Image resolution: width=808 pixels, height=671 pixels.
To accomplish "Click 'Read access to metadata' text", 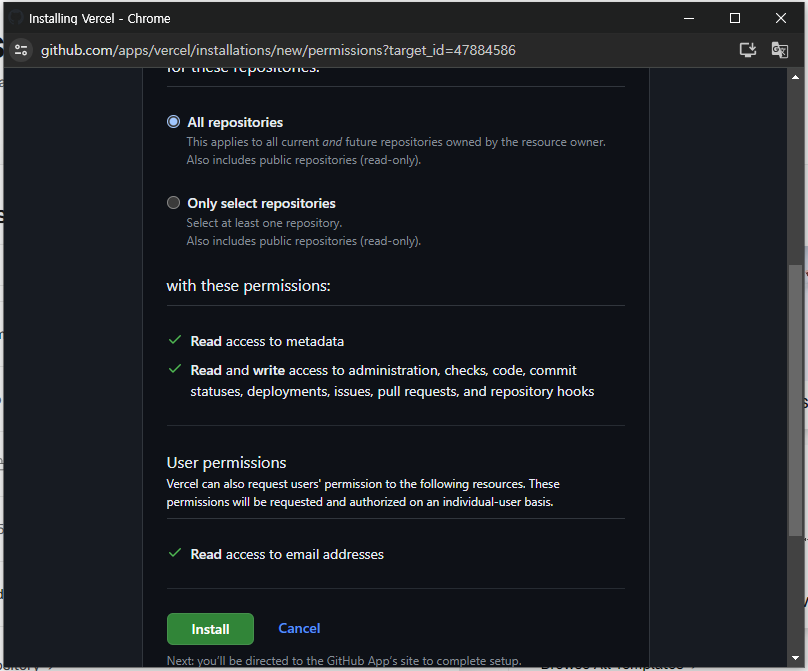I will (267, 341).
